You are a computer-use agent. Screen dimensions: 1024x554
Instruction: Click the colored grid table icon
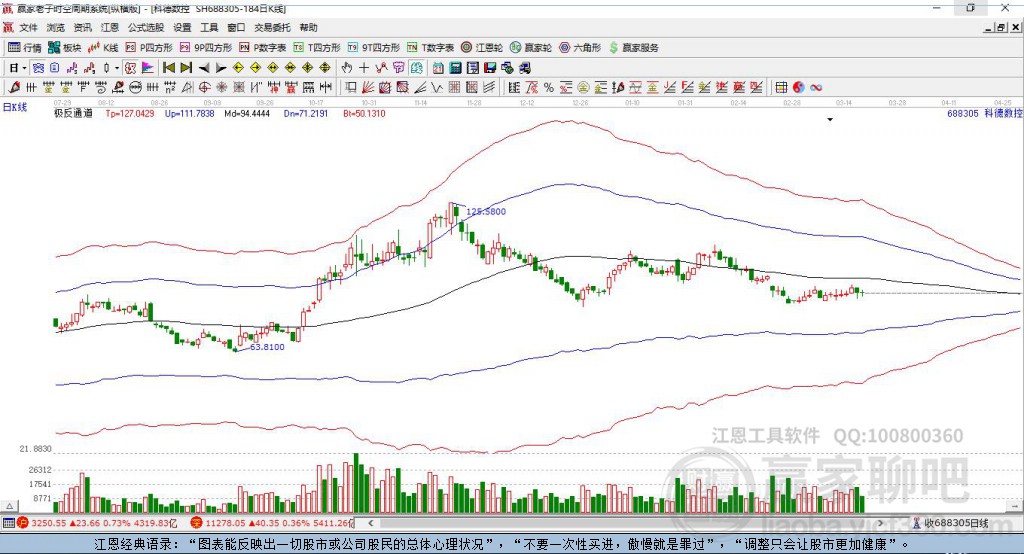(x=782, y=88)
